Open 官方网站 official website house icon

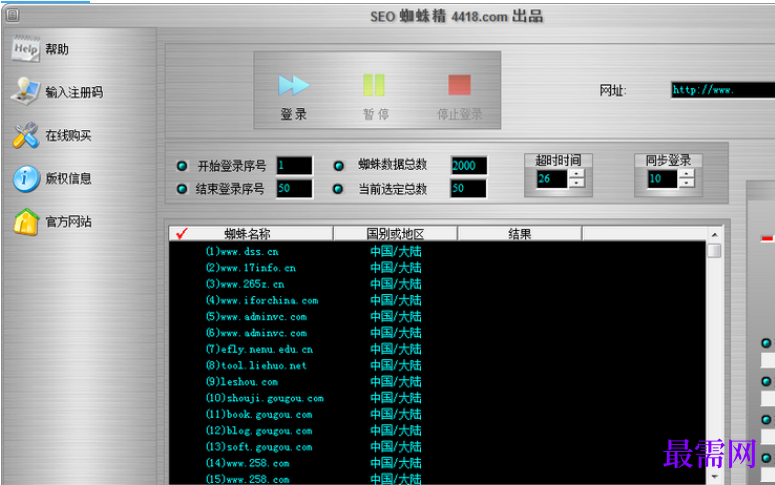pyautogui.click(x=26, y=221)
